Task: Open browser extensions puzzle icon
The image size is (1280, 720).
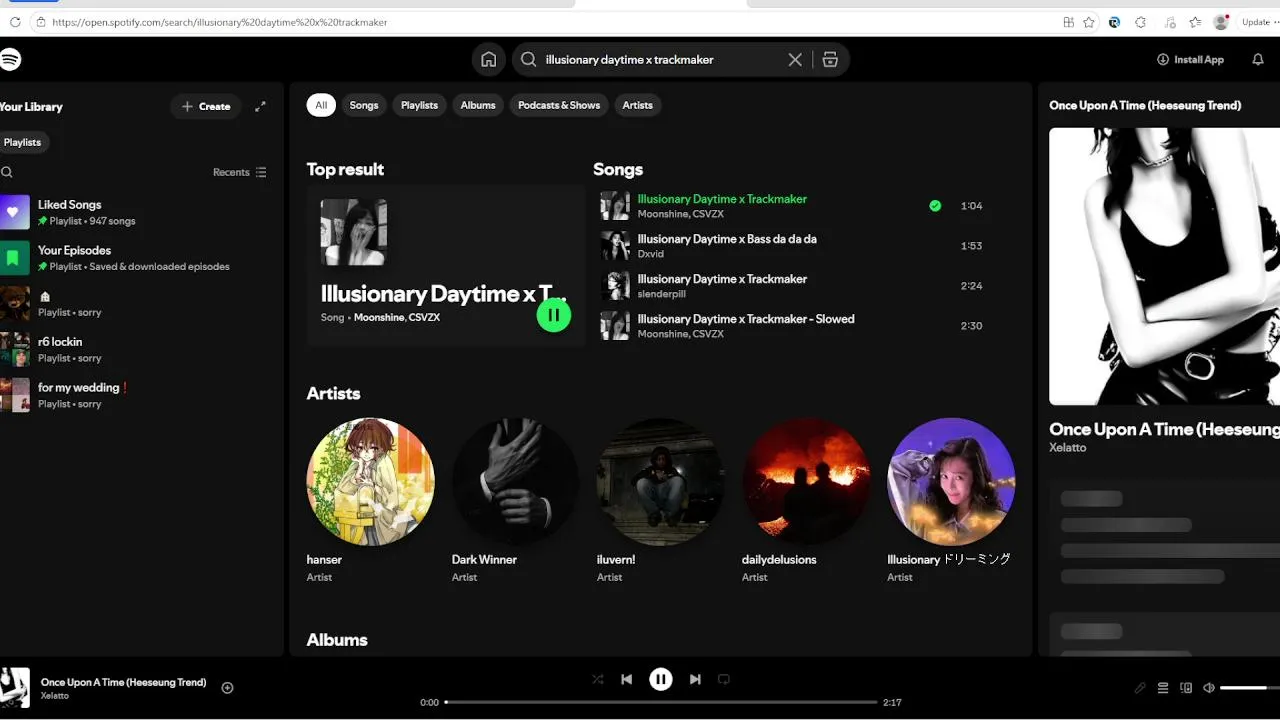Action: pos(1140,22)
